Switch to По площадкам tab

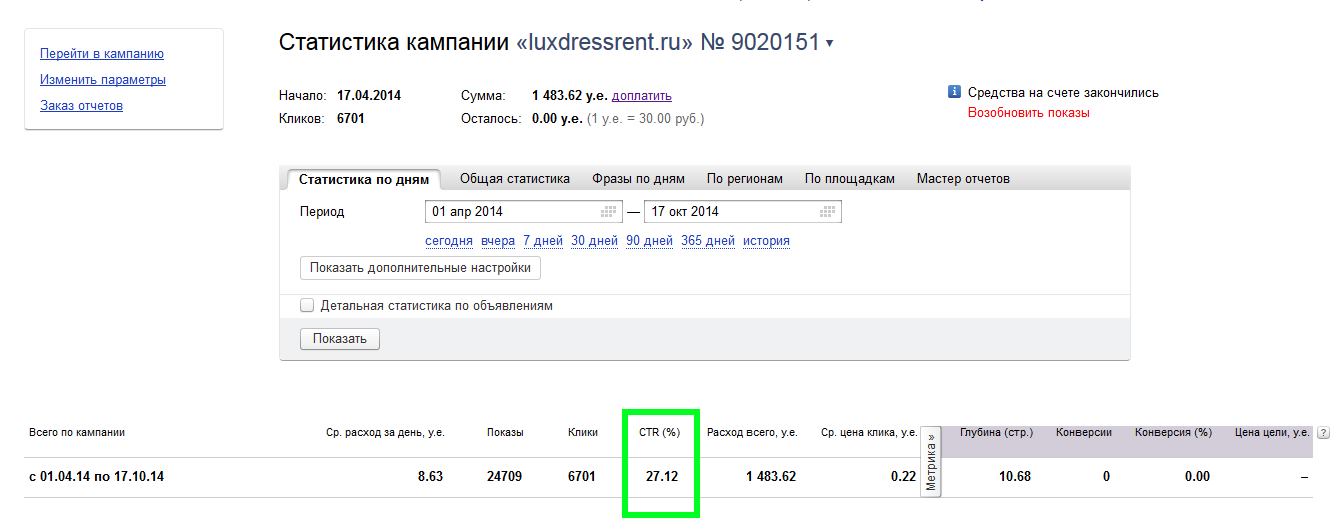click(850, 179)
